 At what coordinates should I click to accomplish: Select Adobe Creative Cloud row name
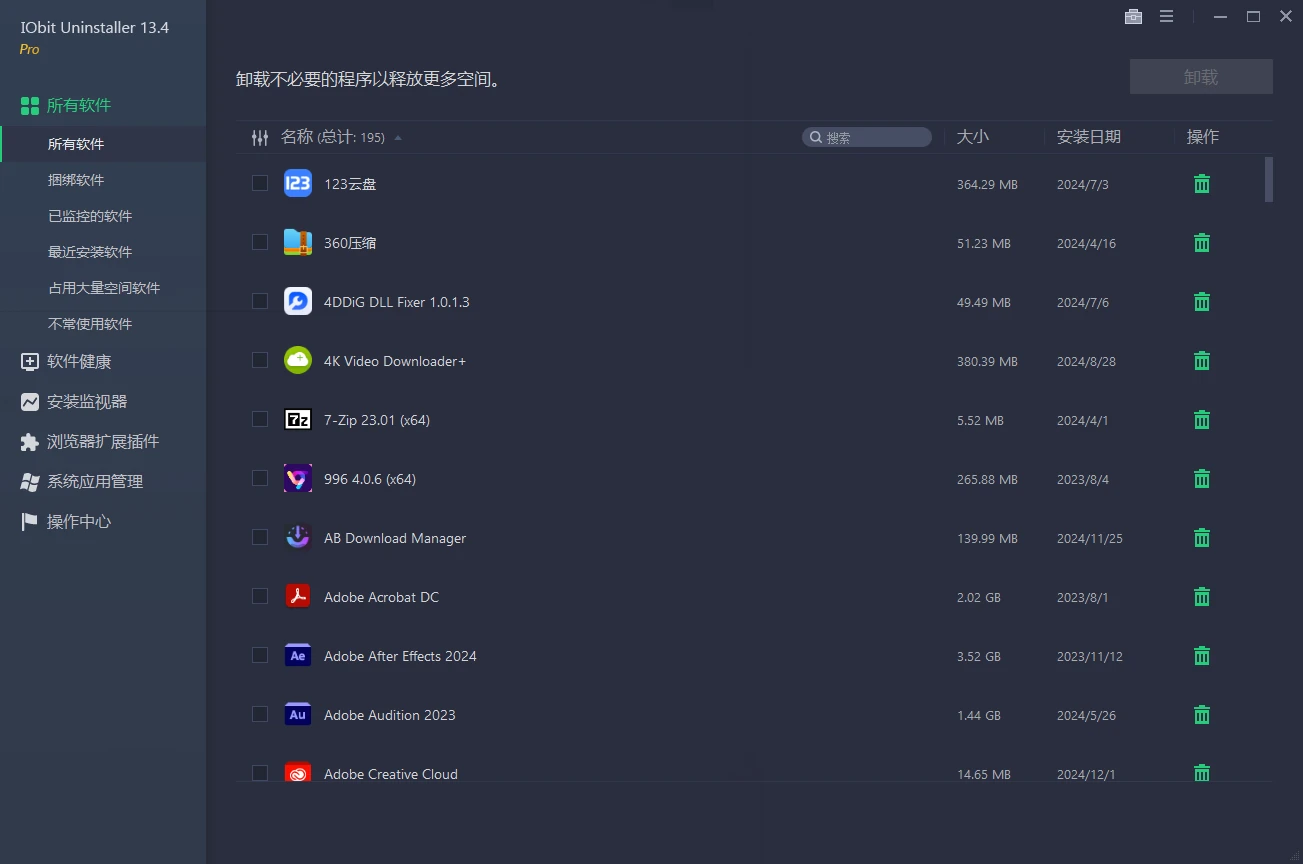click(x=391, y=774)
